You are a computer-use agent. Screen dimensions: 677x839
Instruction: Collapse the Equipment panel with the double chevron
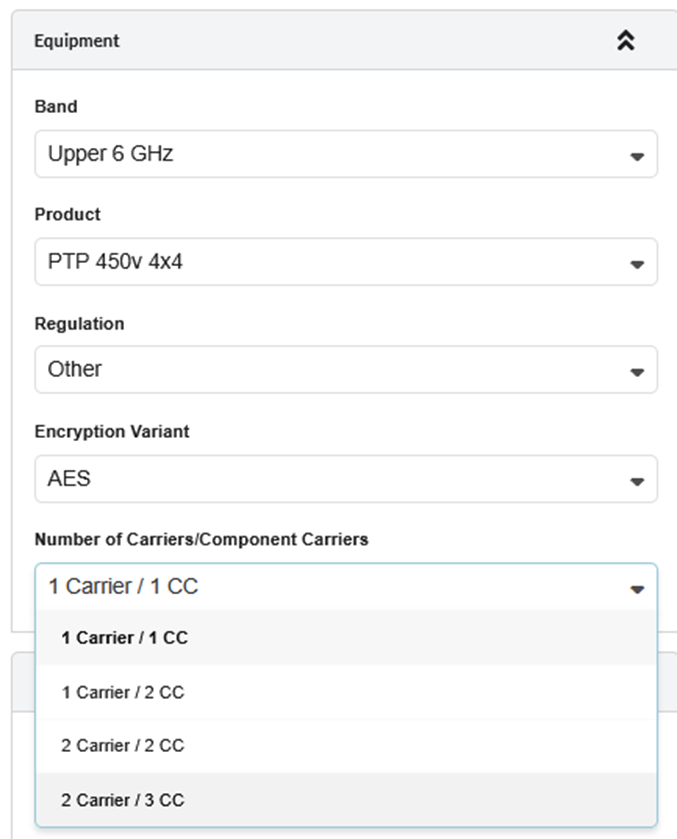tap(626, 41)
